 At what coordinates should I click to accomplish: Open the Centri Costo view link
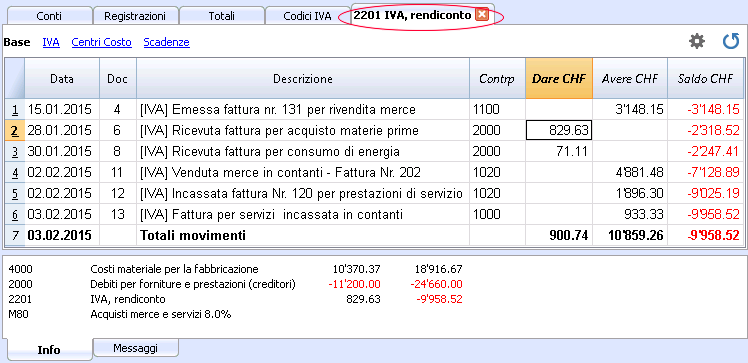101,42
